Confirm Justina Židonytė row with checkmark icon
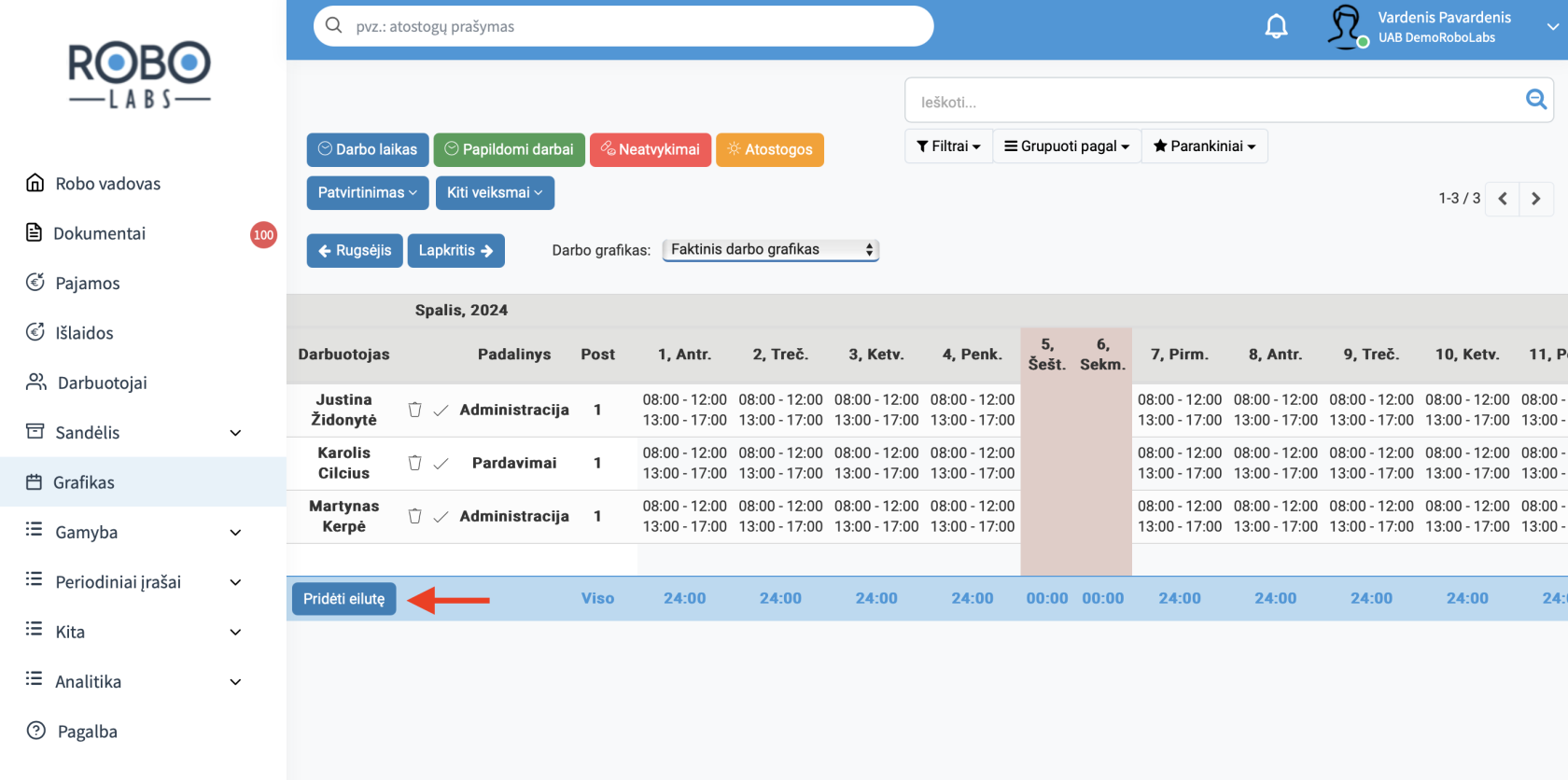Screen dimensions: 1568x780 (441, 411)
